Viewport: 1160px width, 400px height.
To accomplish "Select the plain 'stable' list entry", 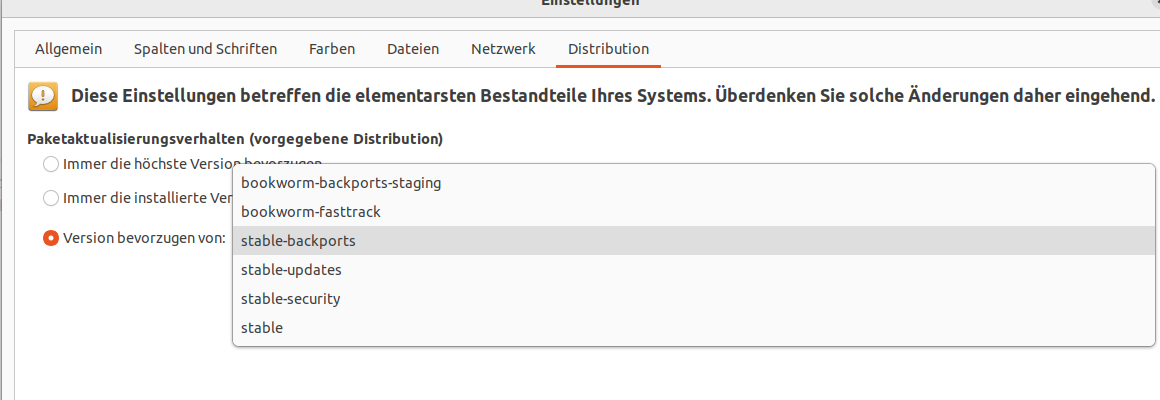I will pyautogui.click(x=693, y=328).
